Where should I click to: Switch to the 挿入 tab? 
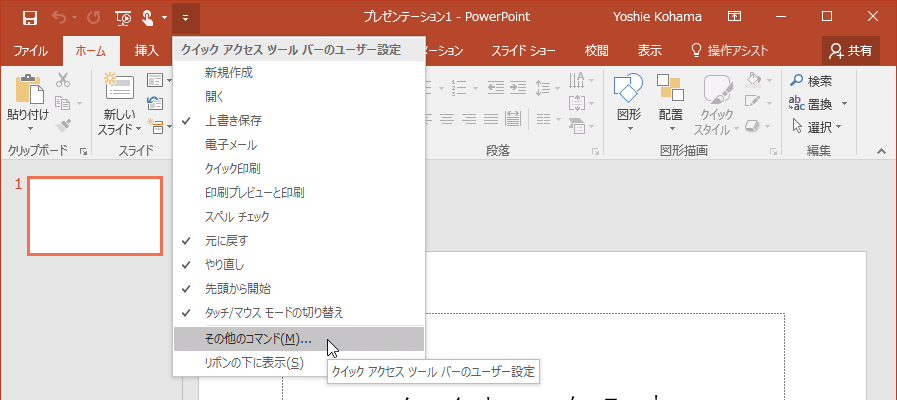click(x=146, y=51)
